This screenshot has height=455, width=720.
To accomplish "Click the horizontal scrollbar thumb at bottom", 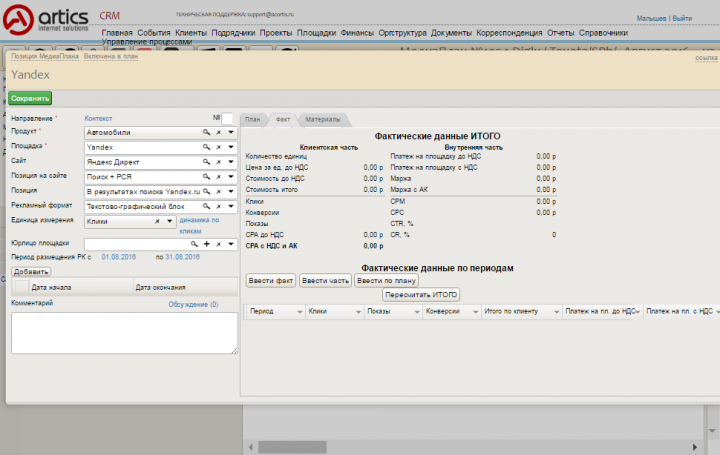I will (292, 447).
